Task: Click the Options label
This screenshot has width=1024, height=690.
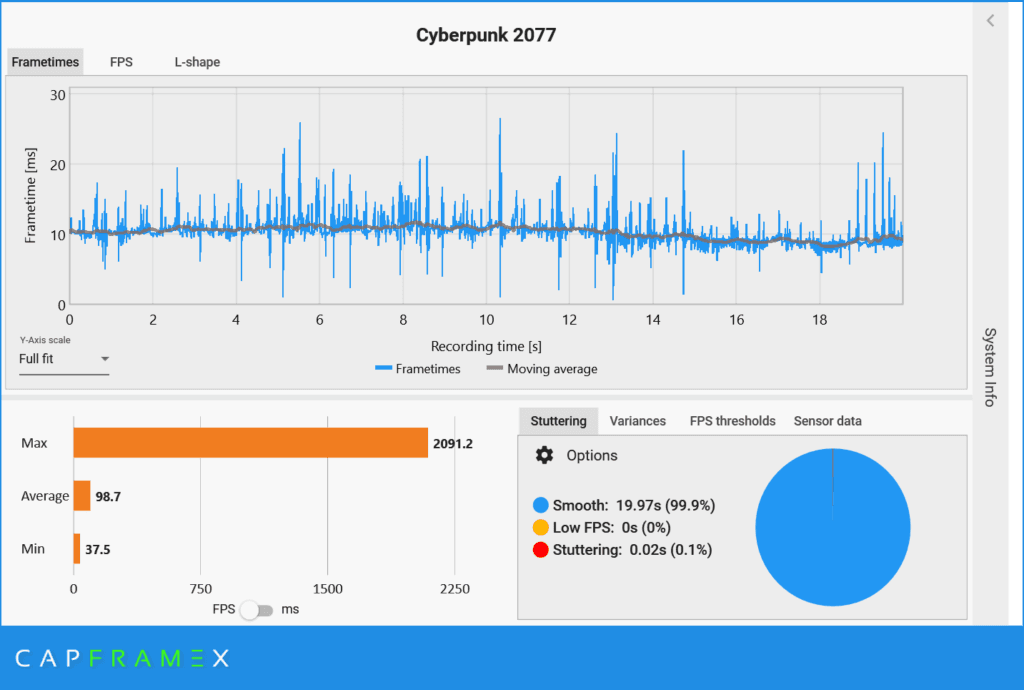Action: (592, 456)
